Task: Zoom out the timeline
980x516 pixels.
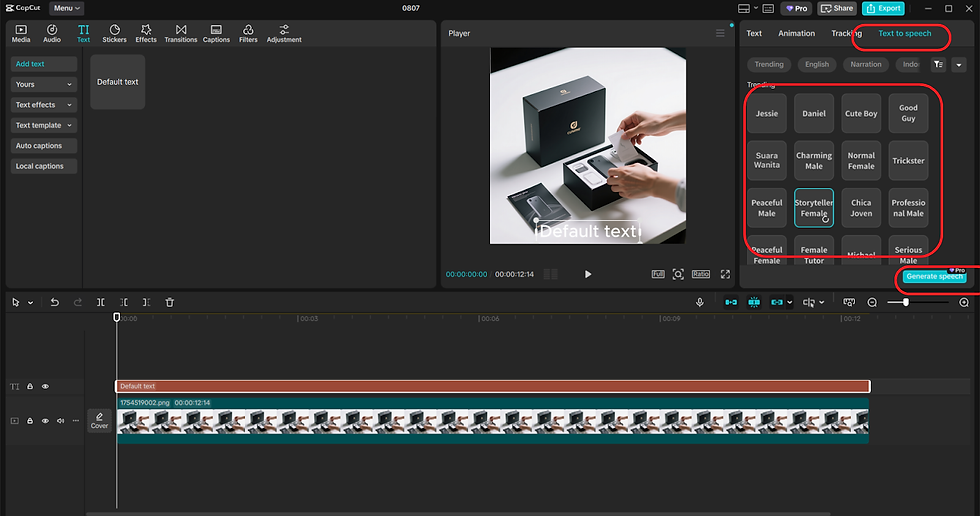Action: [x=872, y=302]
